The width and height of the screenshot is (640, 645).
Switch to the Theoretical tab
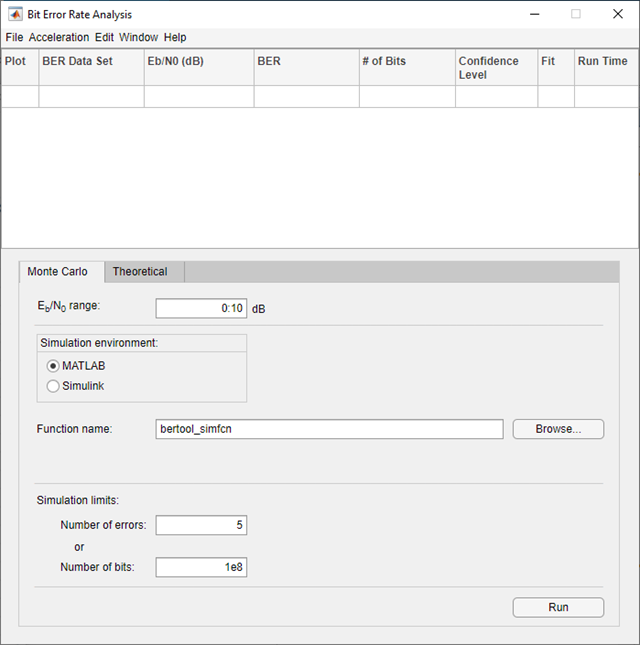pos(140,272)
